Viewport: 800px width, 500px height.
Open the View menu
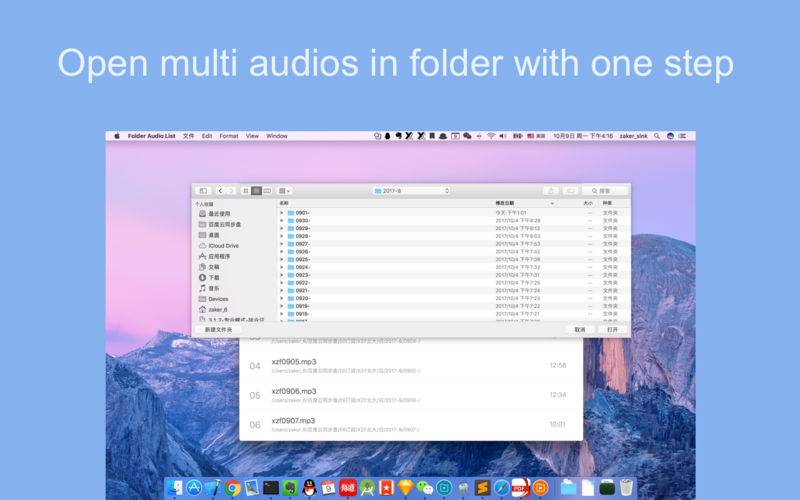(252, 136)
